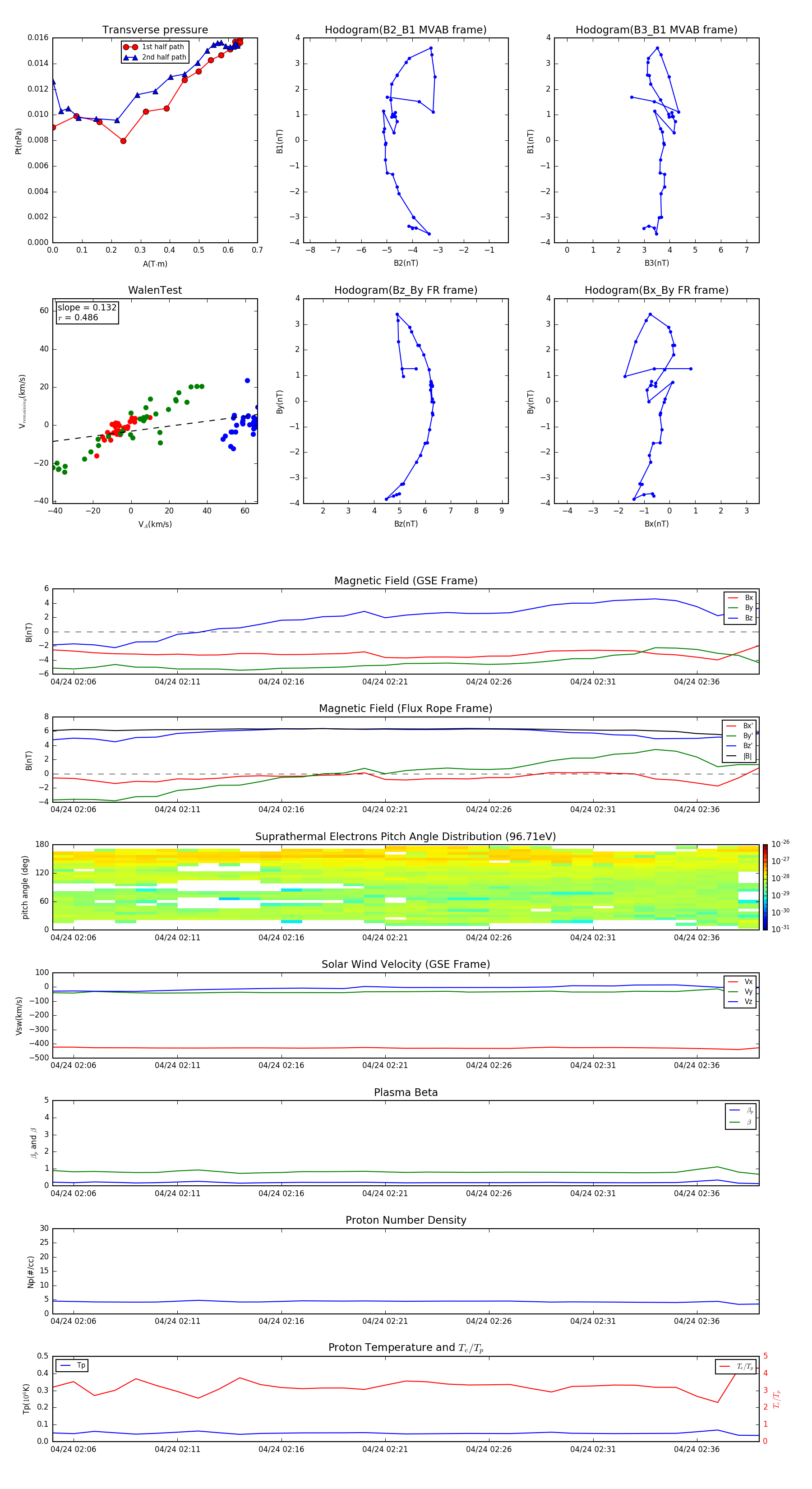This screenshot has width=812, height=1489.
Task: Click the "Hodogram(B2_B1 MVAB frame)" title
Action: click(406, 30)
